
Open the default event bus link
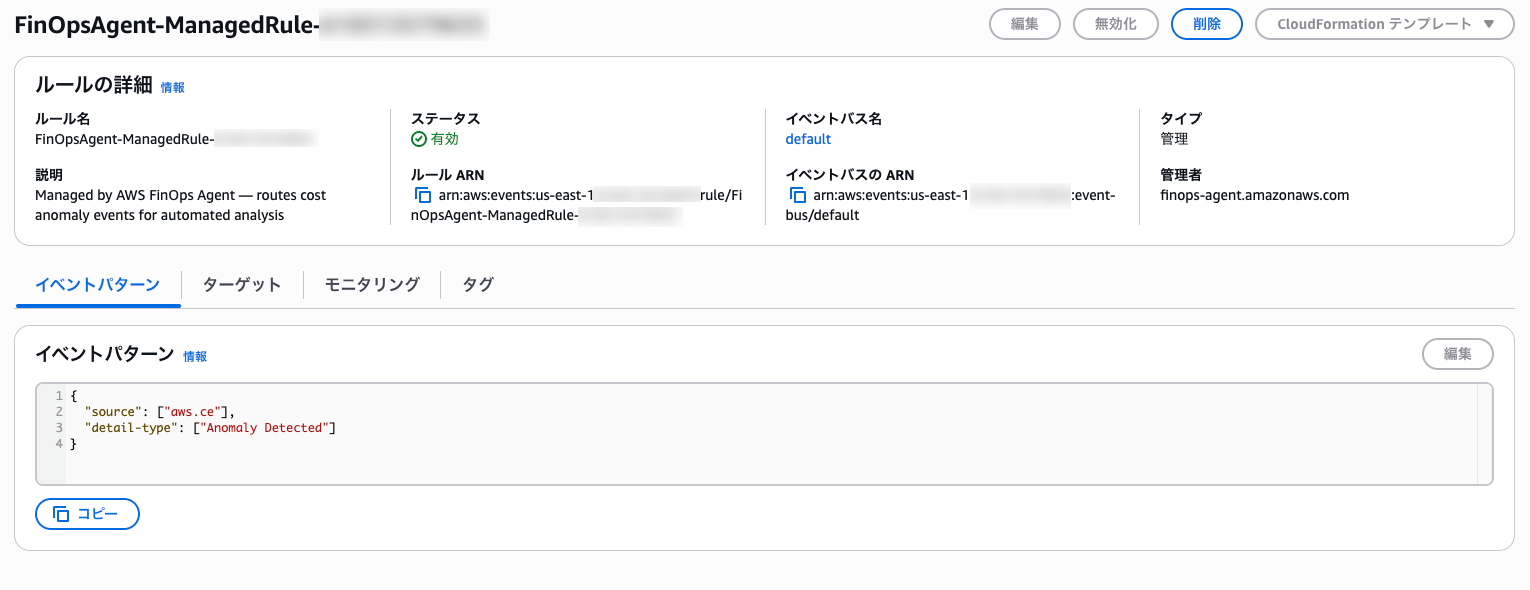coord(808,139)
